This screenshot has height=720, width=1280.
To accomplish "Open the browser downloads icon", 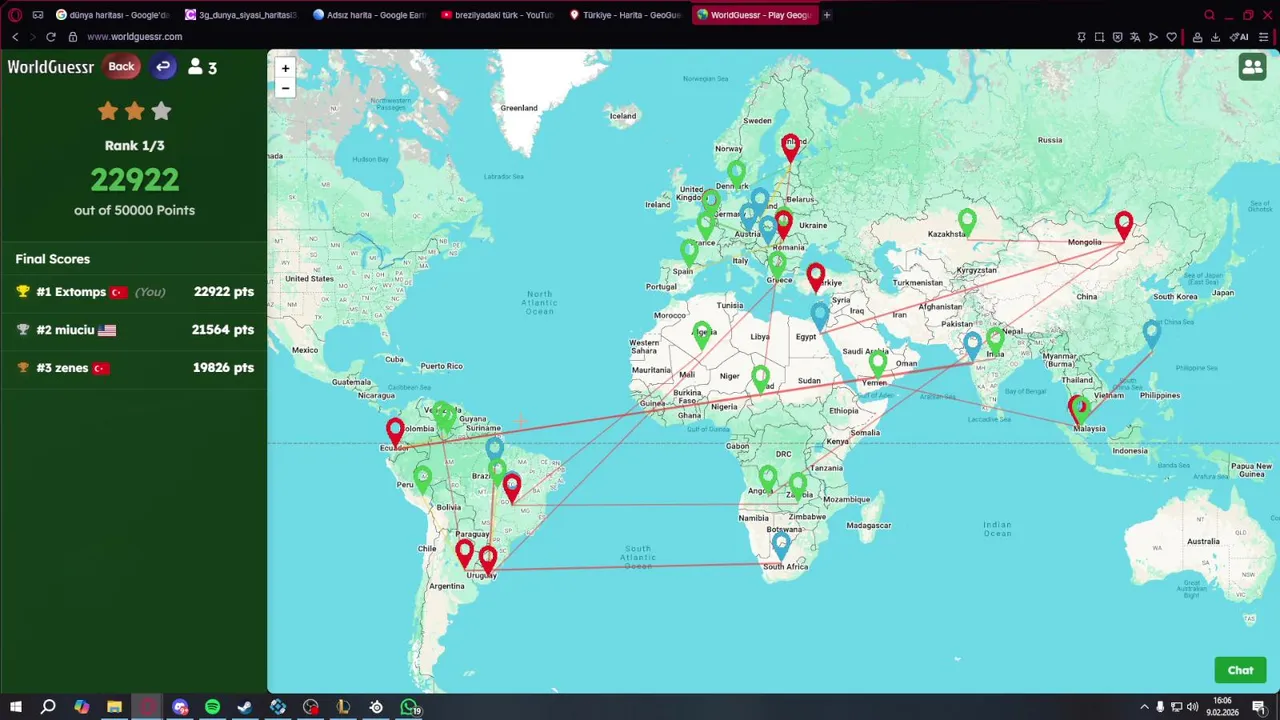I will pos(1215,37).
